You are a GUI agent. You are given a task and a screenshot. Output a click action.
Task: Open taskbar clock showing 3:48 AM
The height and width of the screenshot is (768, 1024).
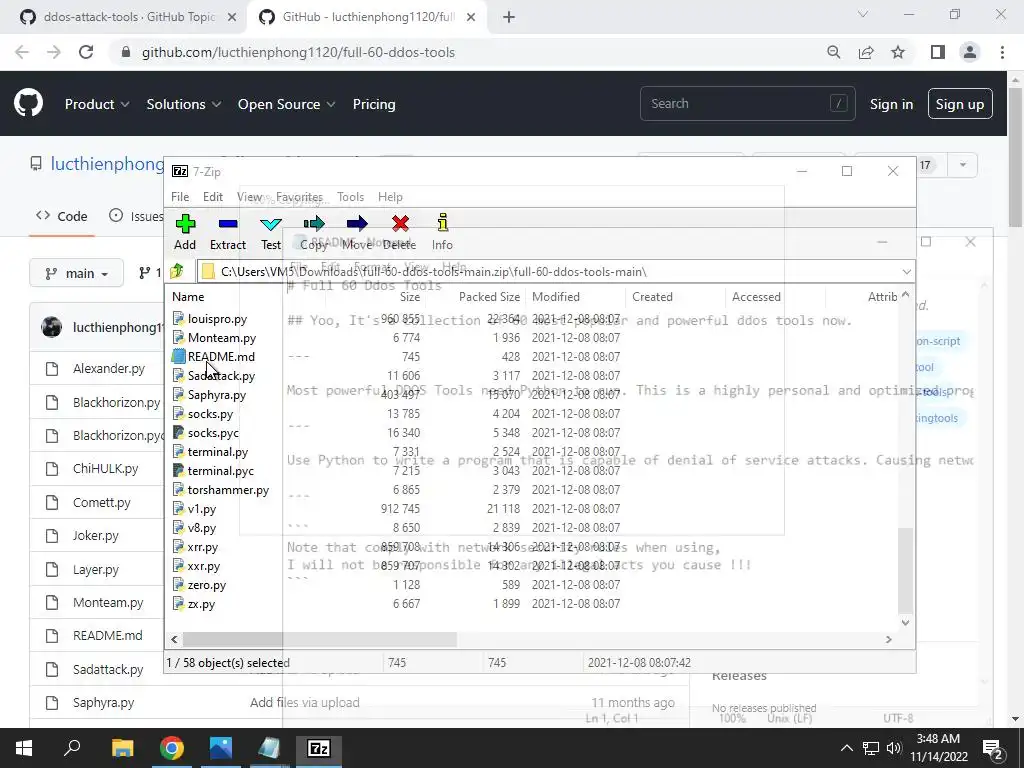point(938,748)
